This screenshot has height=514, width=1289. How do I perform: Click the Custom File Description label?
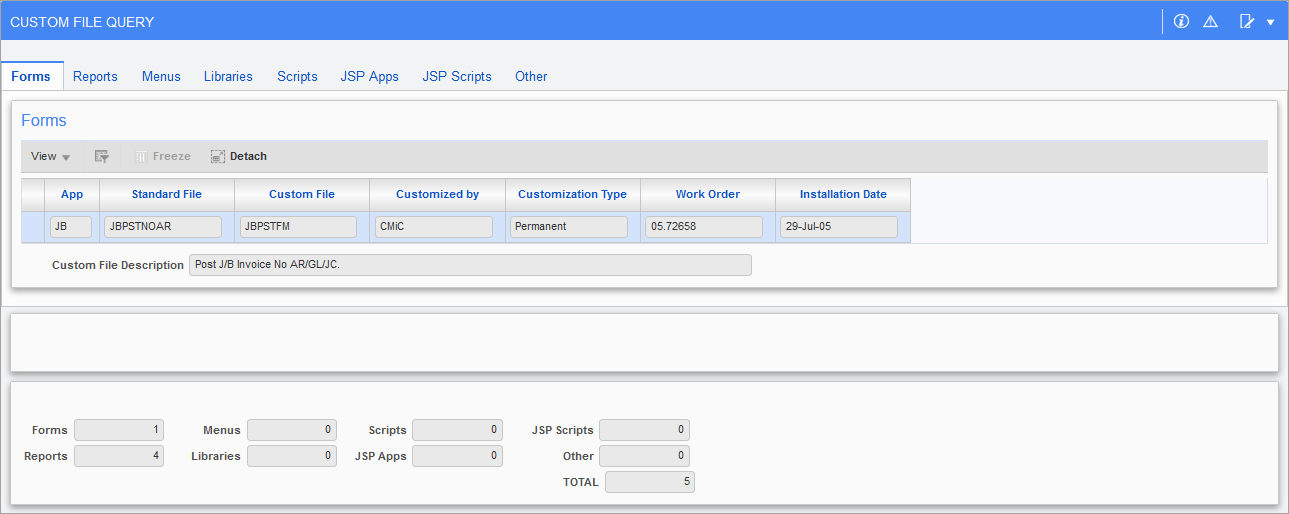[118, 266]
